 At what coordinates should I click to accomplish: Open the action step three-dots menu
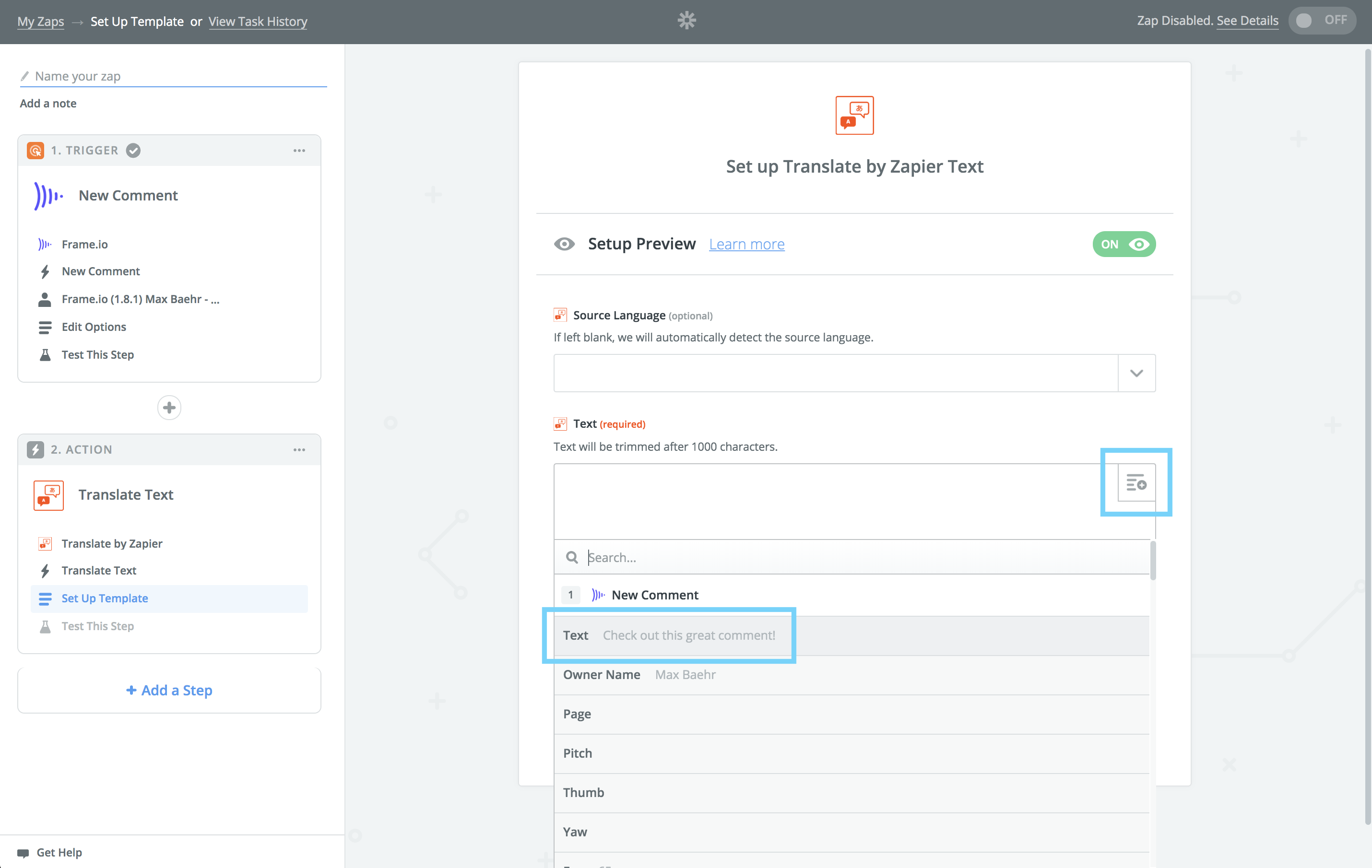[299, 449]
